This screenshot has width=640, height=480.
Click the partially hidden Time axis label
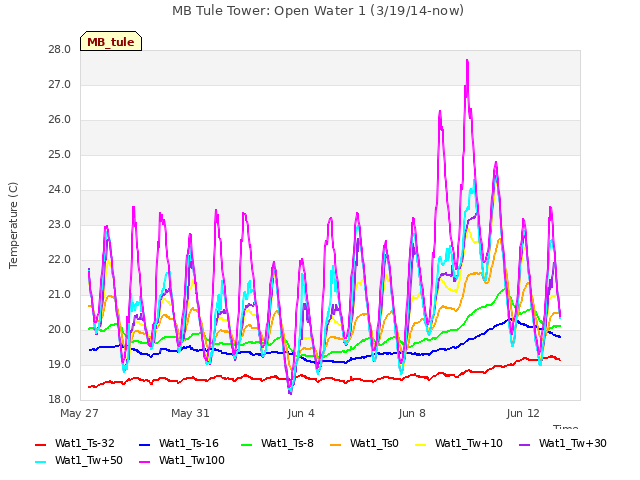tap(566, 427)
